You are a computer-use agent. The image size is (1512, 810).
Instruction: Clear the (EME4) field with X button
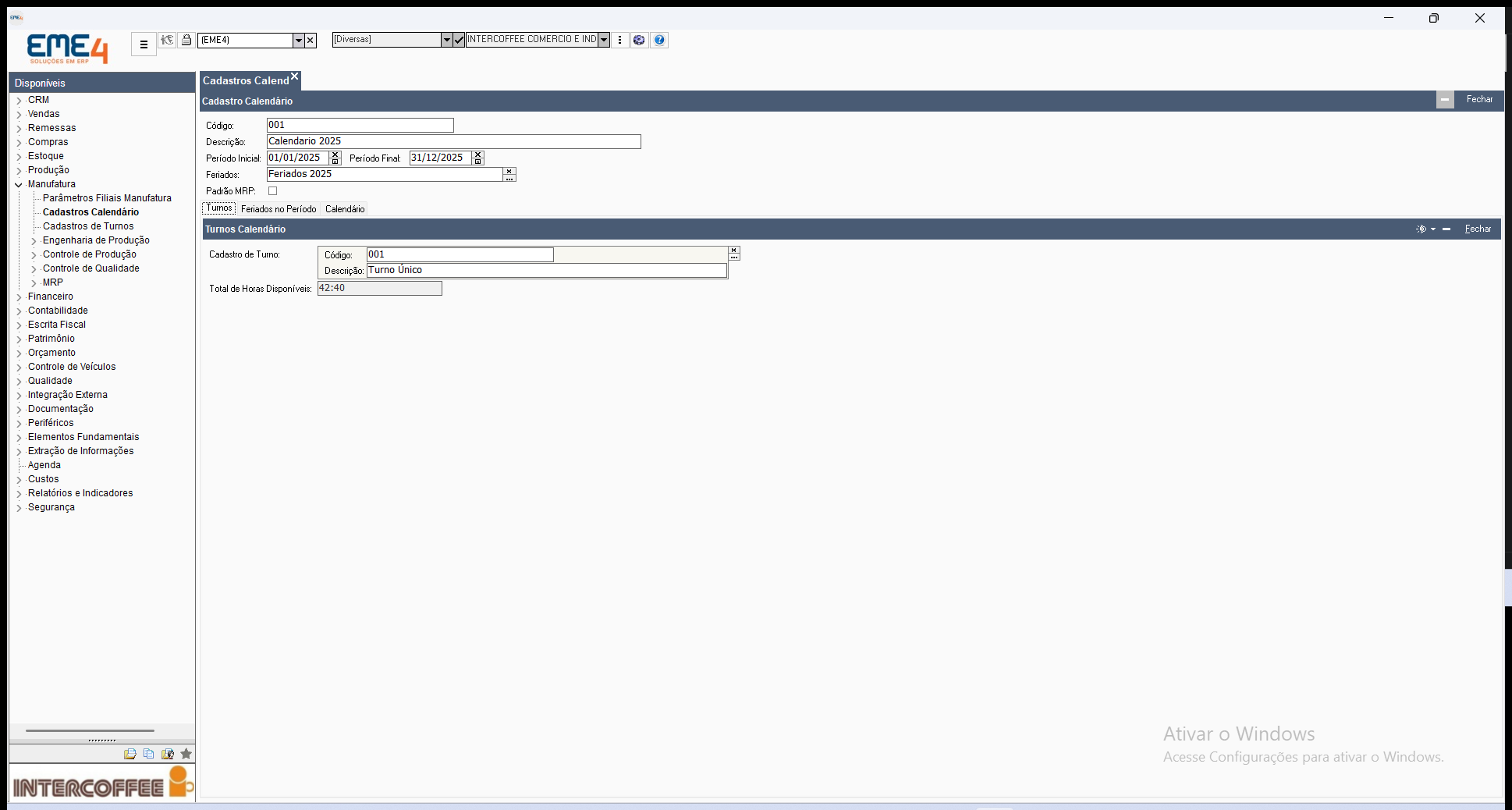tap(311, 40)
